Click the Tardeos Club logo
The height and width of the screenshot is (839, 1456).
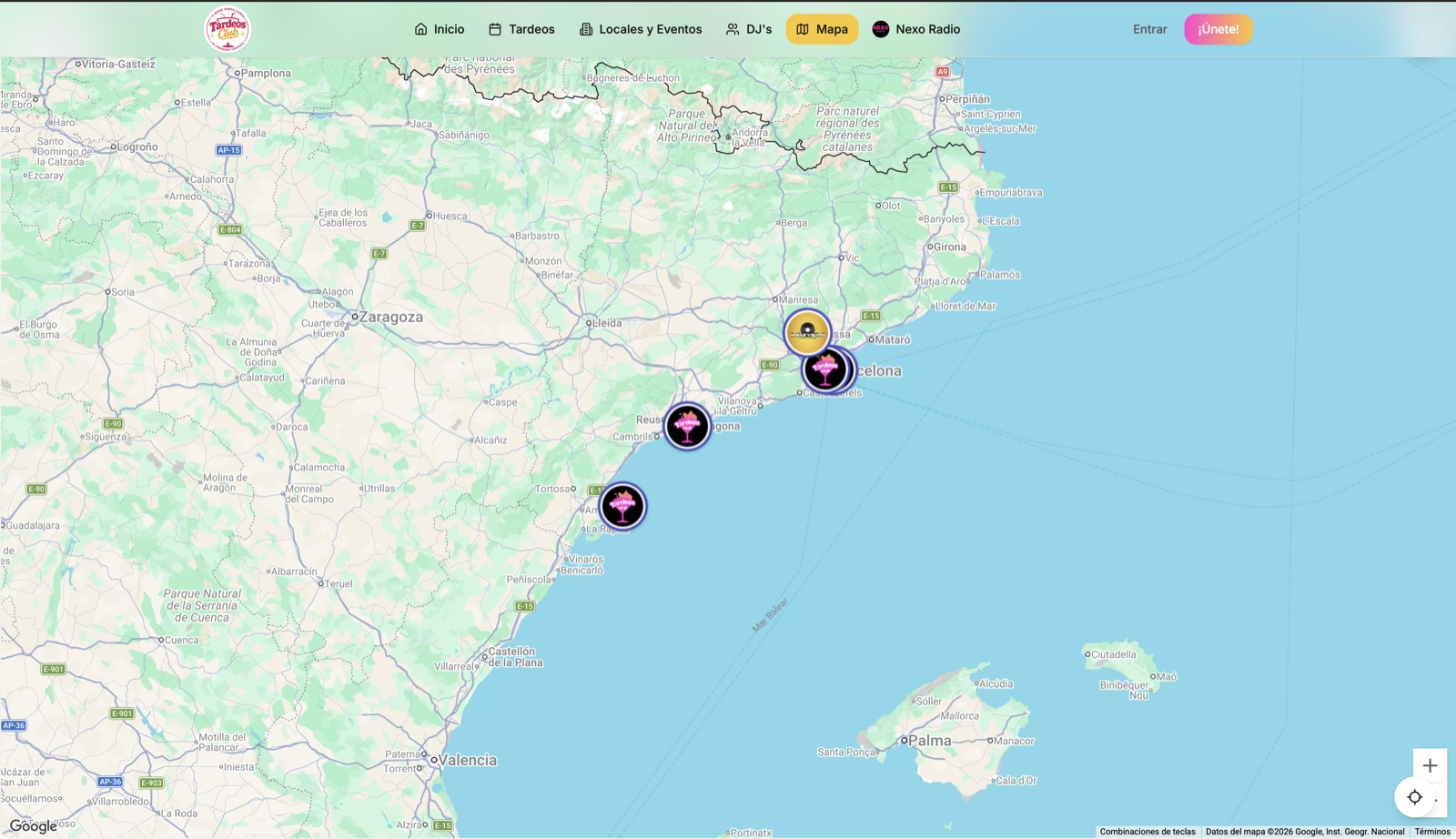pyautogui.click(x=227, y=29)
